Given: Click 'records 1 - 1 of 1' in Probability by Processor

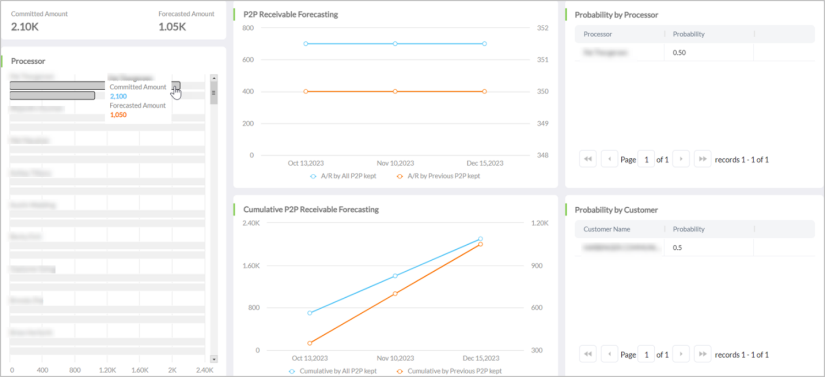Looking at the screenshot, I should (742, 159).
